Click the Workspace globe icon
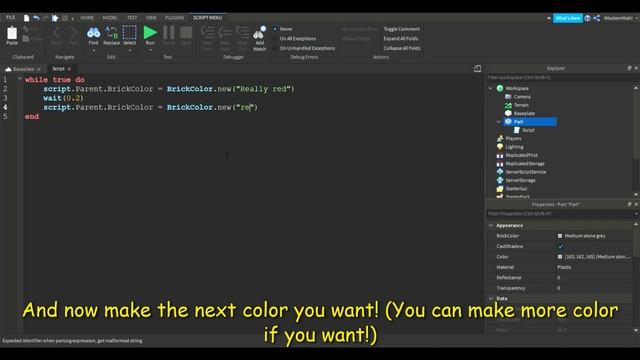 (x=500, y=88)
